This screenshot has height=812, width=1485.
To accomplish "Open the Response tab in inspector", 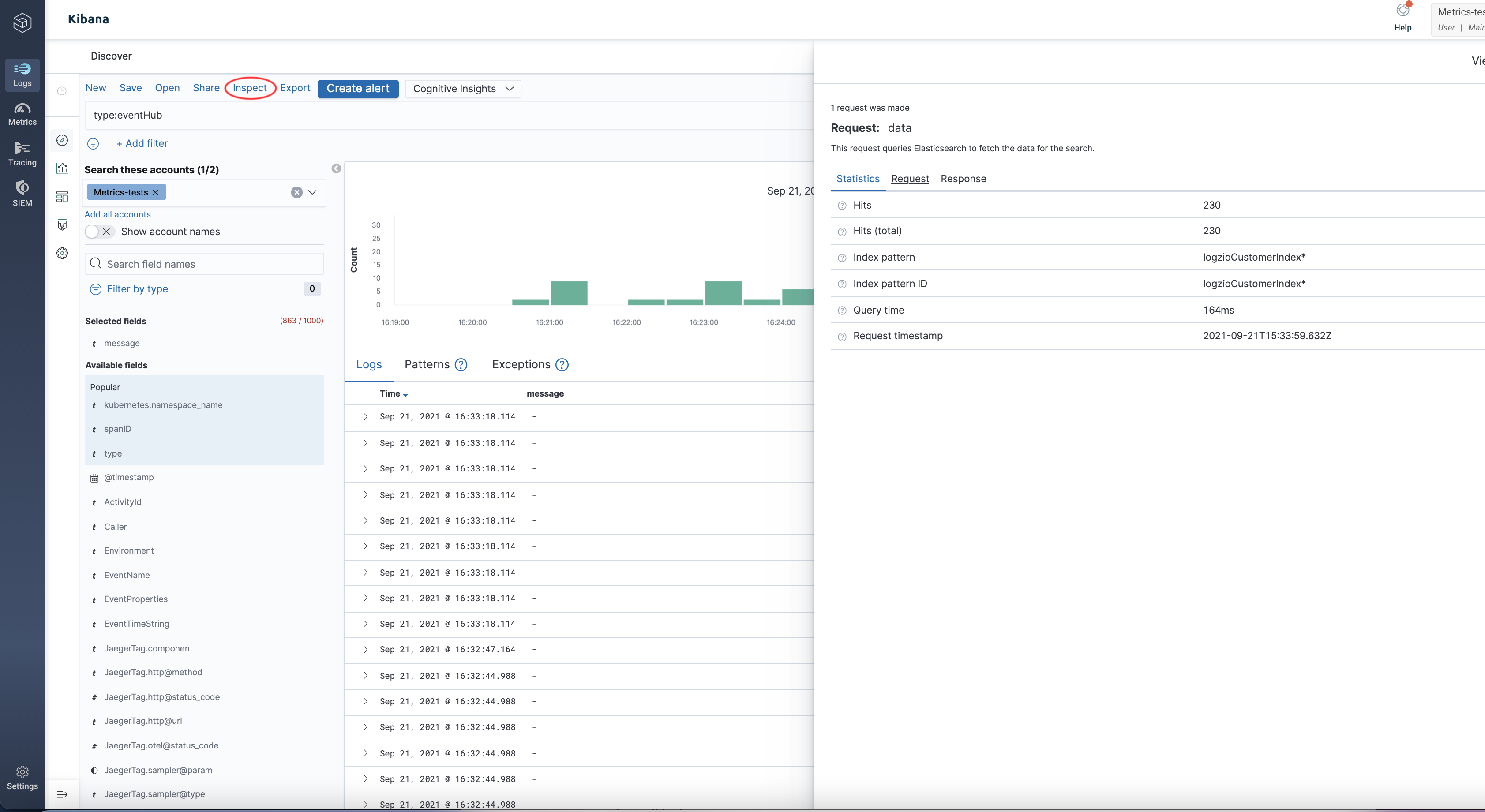I will click(963, 179).
